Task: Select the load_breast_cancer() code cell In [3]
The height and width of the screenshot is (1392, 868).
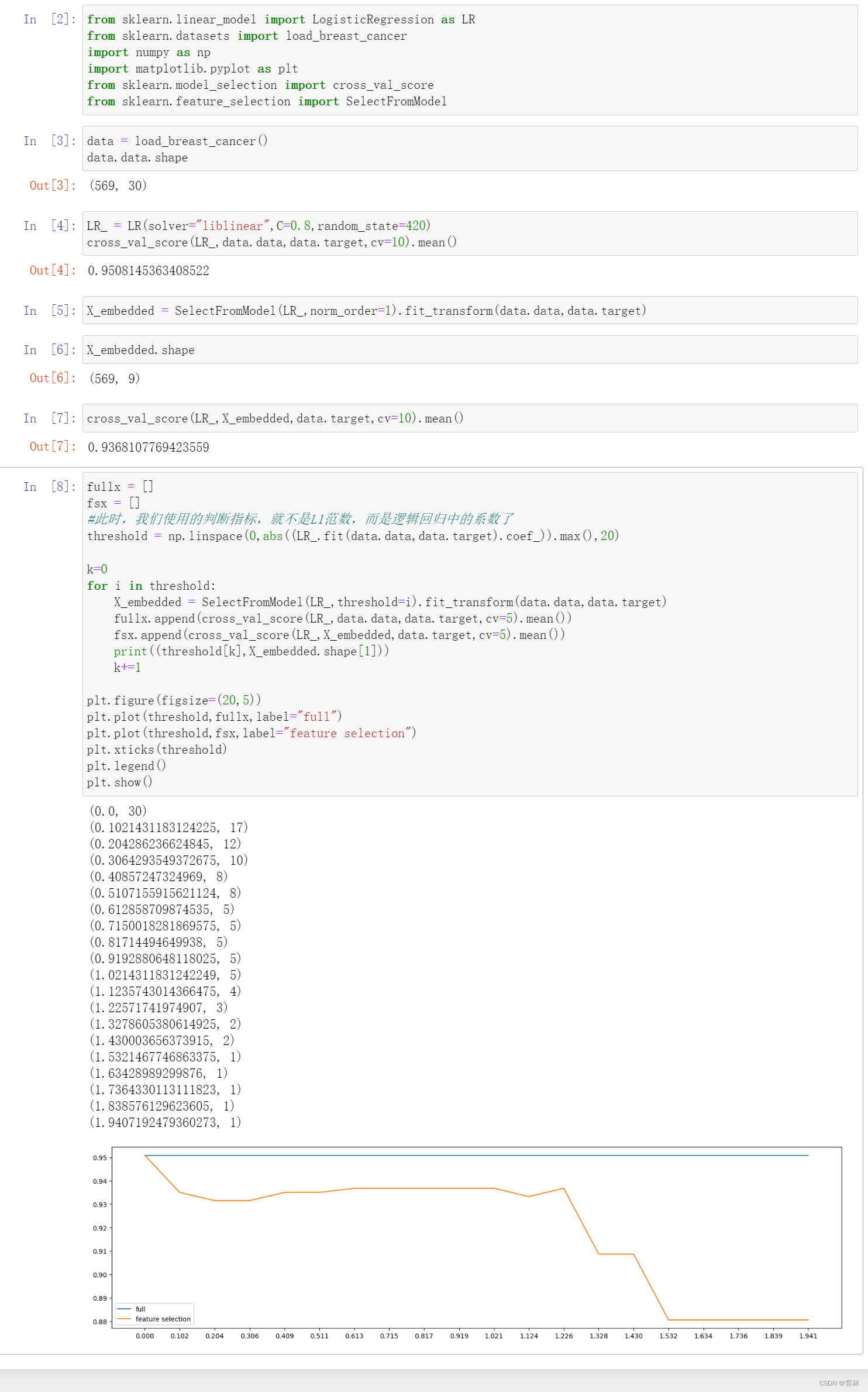Action: [x=470, y=149]
